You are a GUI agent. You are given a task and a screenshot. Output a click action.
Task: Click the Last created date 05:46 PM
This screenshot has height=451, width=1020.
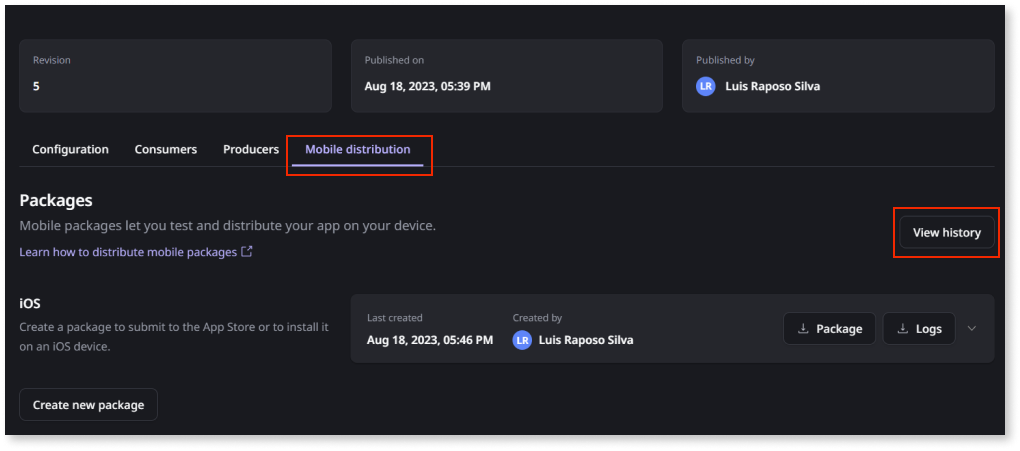click(430, 340)
